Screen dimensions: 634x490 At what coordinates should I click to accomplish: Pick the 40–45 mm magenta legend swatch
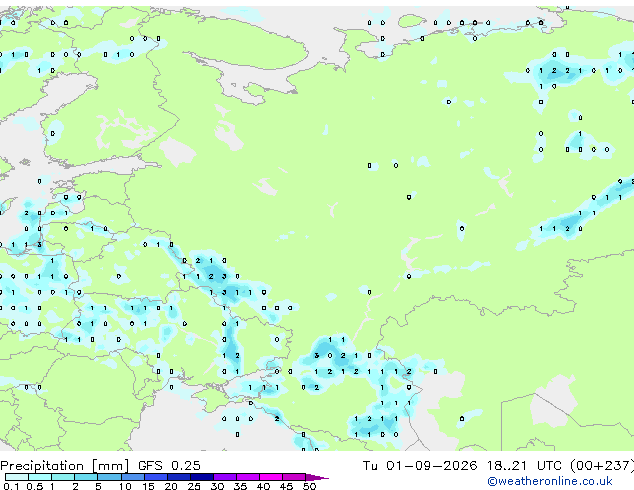[x=271, y=477]
